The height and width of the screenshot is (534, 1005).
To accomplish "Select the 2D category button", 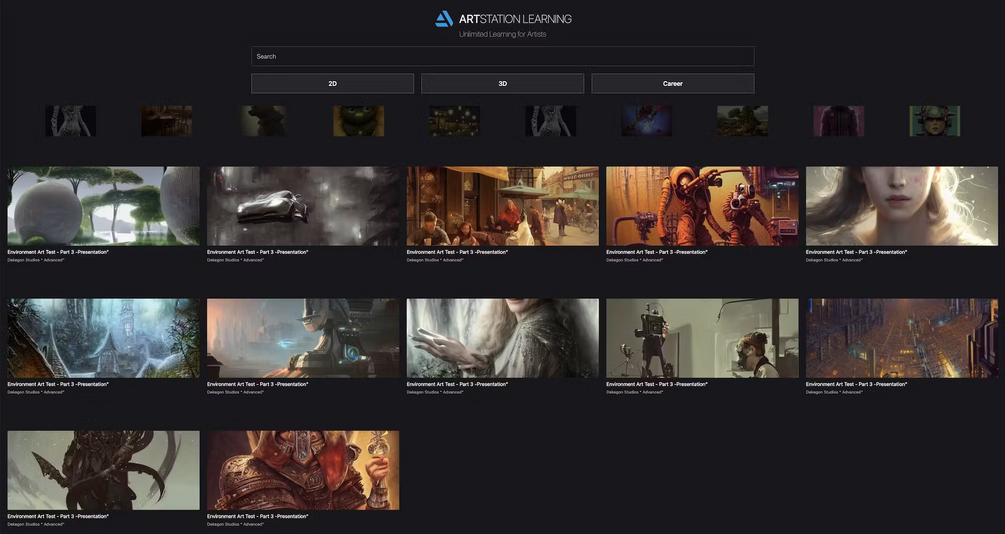I will (x=333, y=83).
